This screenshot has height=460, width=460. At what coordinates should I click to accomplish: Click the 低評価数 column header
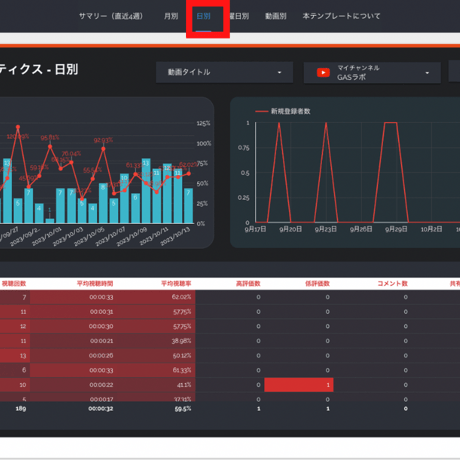tap(317, 284)
